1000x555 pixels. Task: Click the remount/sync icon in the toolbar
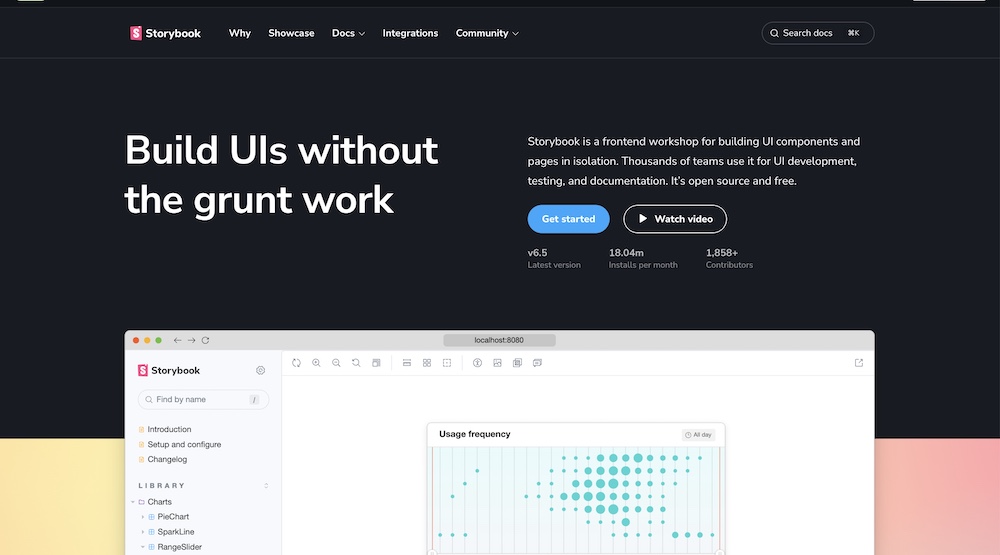point(296,363)
